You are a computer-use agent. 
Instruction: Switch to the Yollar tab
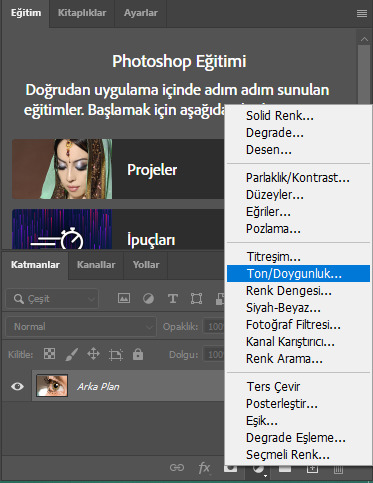point(146,265)
